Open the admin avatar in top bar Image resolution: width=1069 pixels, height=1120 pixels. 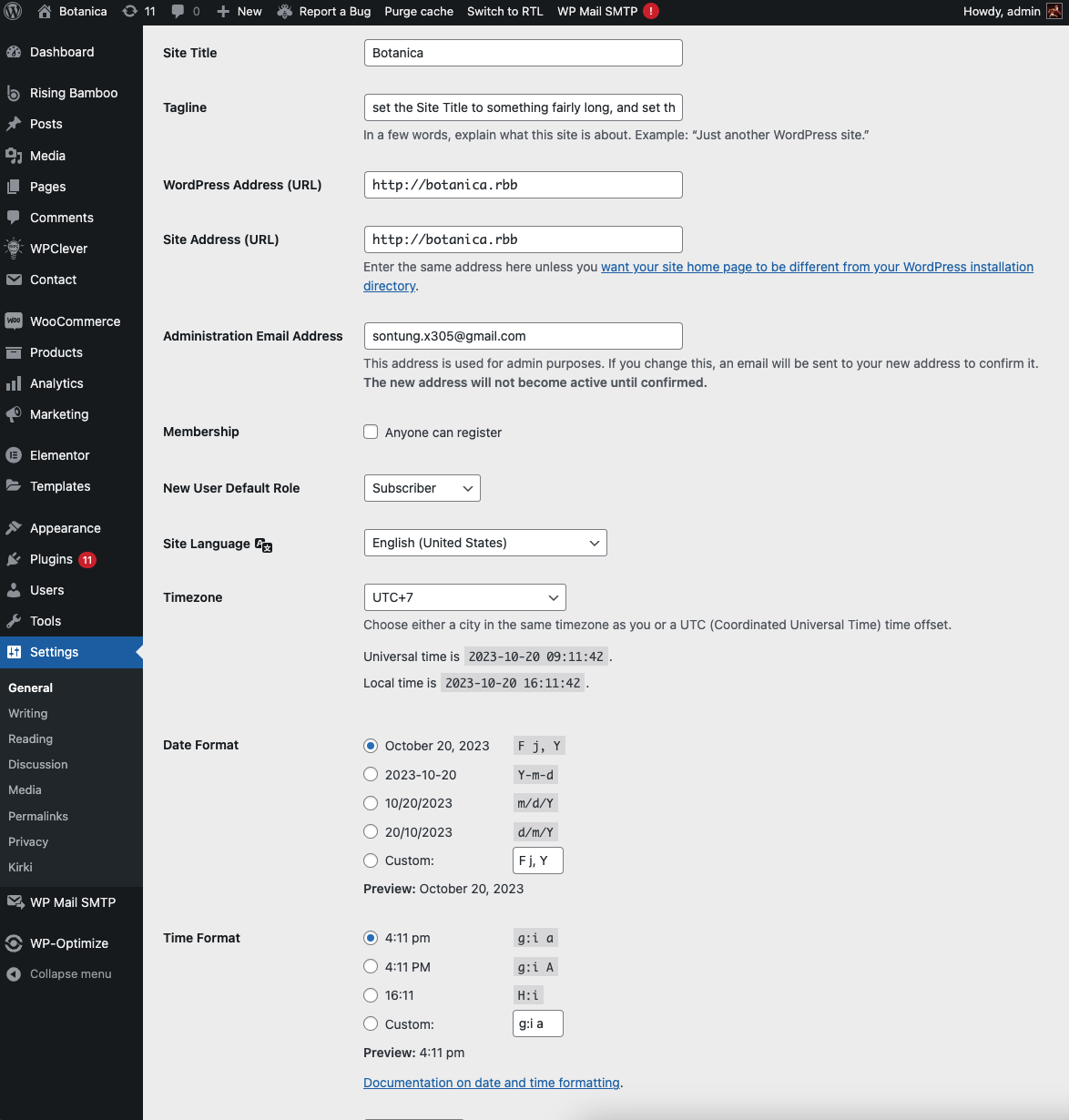[x=1054, y=12]
